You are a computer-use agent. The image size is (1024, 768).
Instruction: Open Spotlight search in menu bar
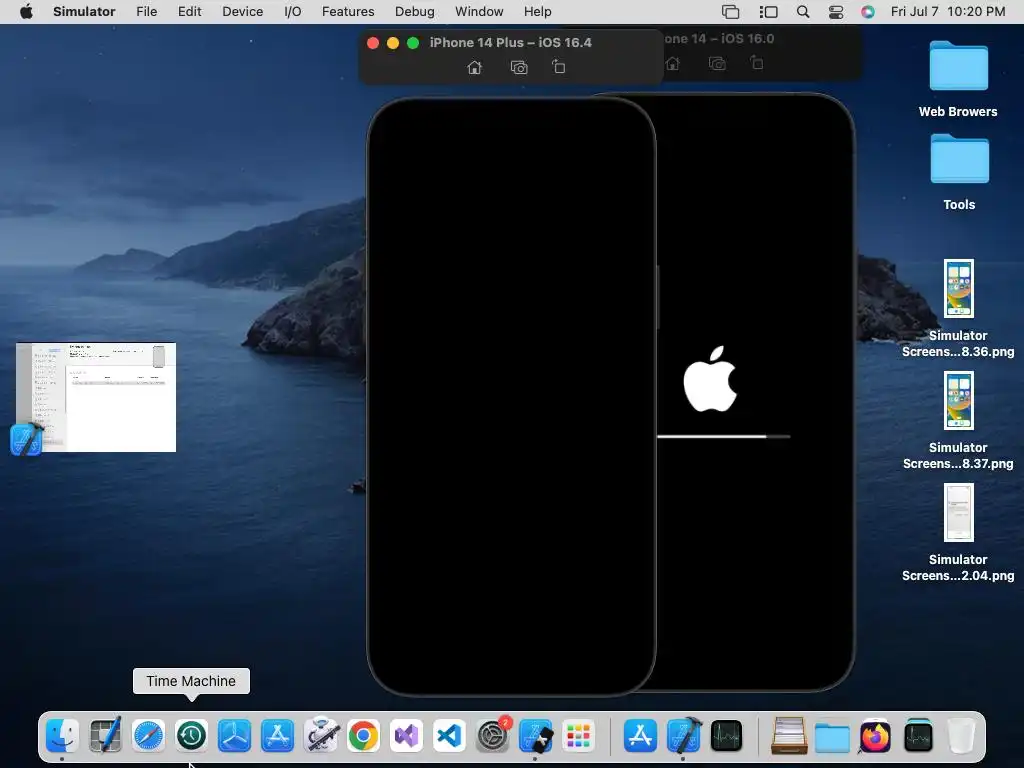click(803, 12)
